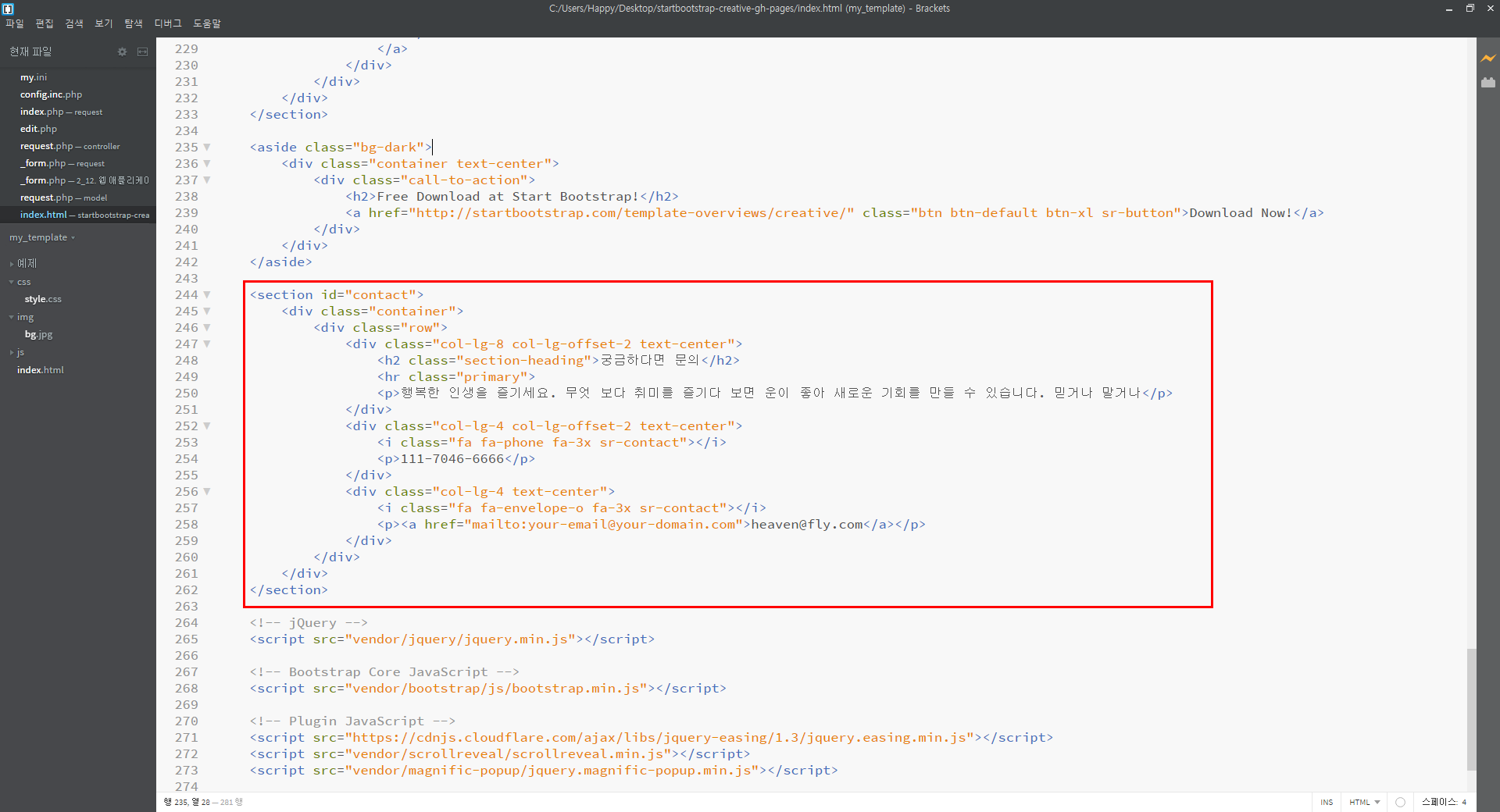Fold col-lg-8 div at line 247
Image resolution: width=1500 pixels, height=812 pixels.
pyautogui.click(x=207, y=344)
